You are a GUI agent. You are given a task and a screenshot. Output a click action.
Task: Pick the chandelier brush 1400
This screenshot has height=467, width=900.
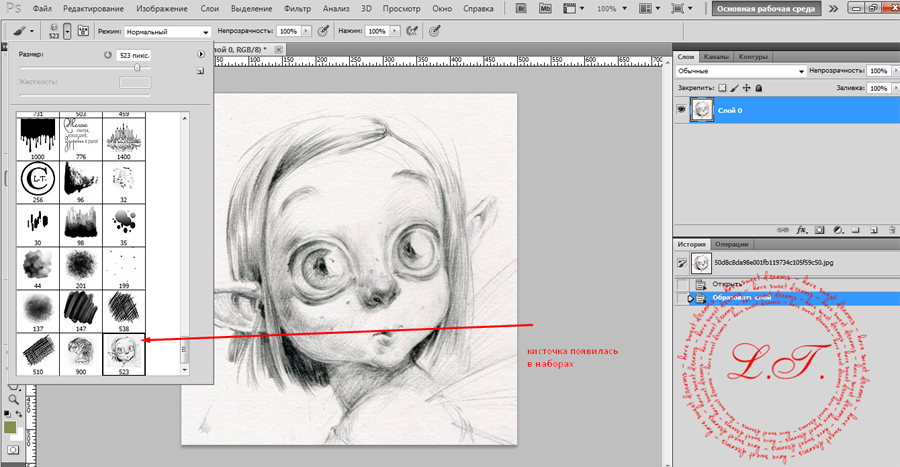click(x=124, y=139)
